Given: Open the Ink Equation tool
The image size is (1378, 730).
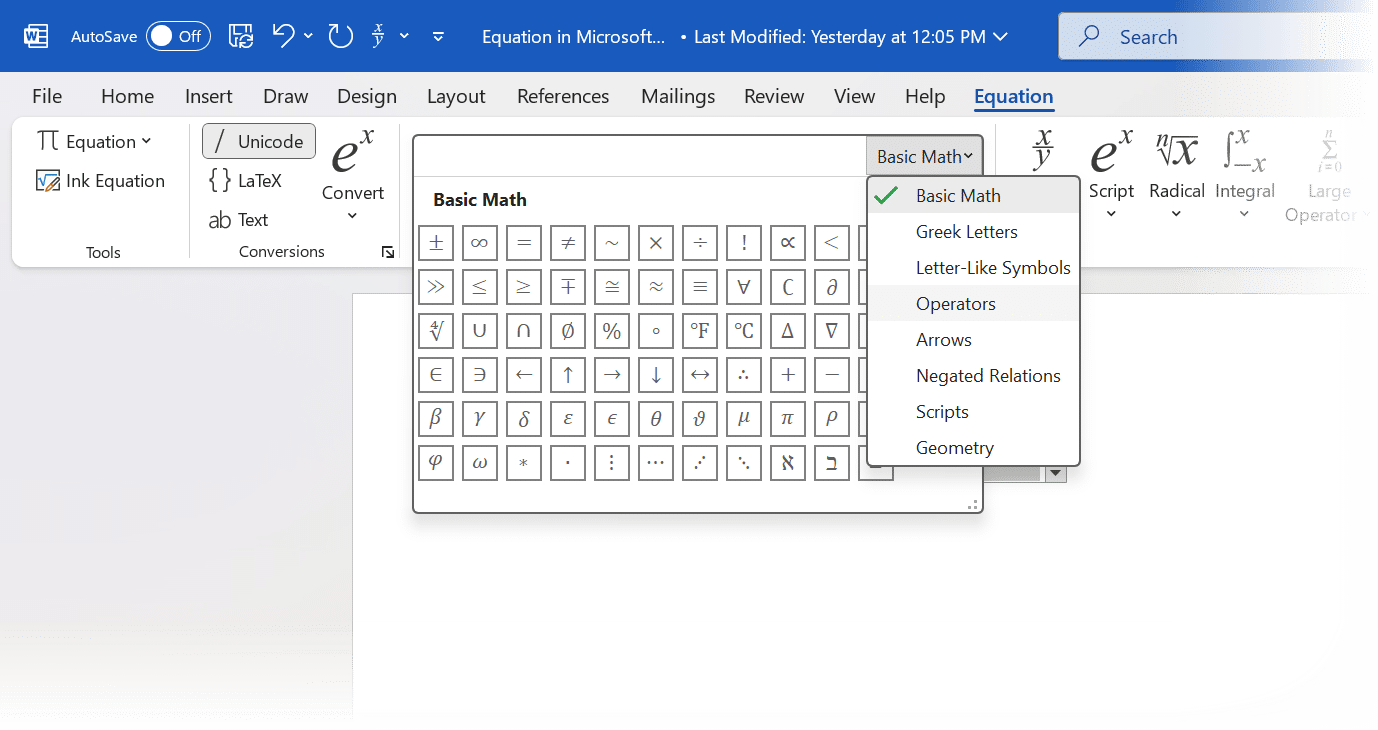Looking at the screenshot, I should click(100, 181).
